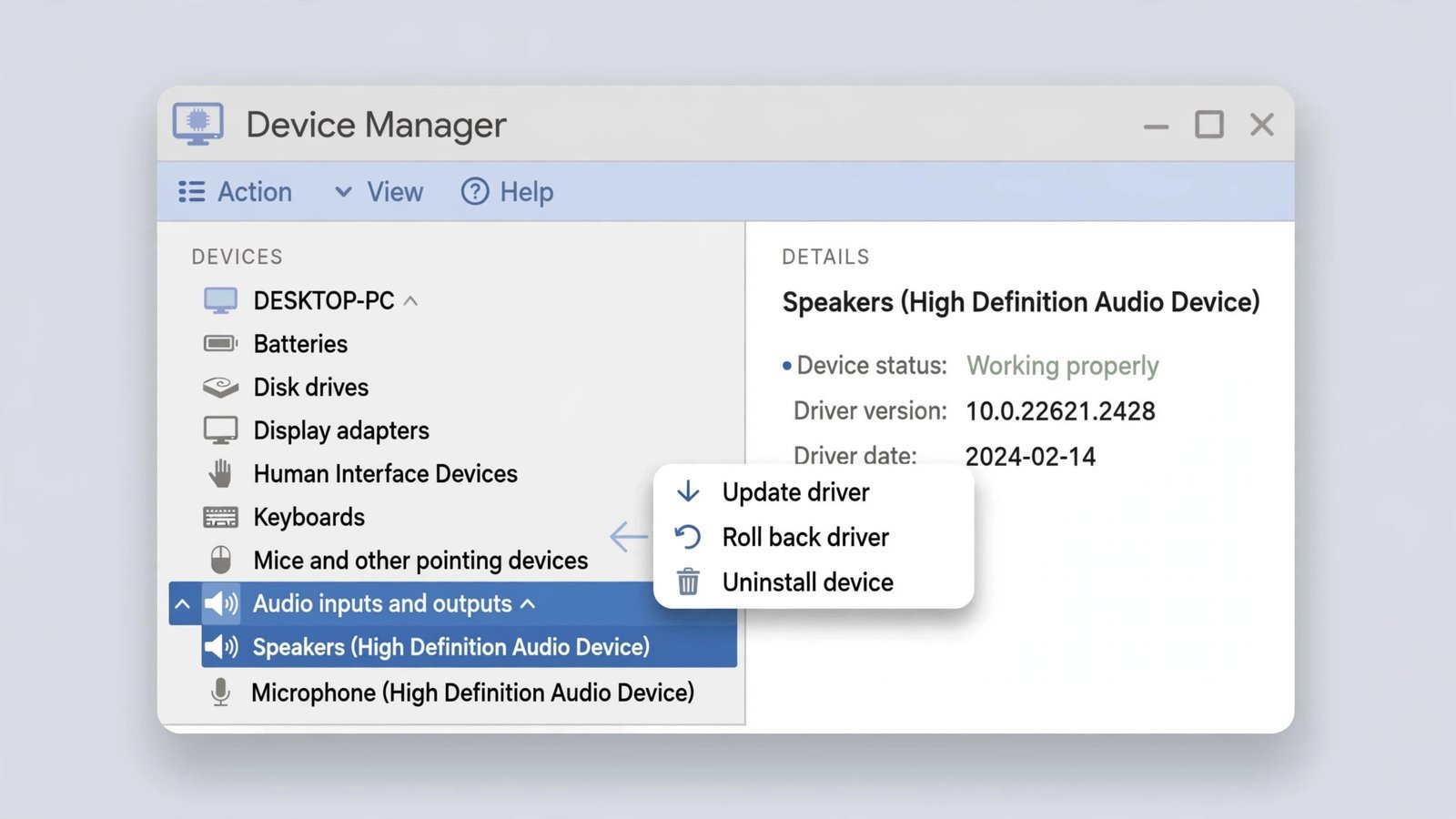Click the Roll back driver undo icon
The height and width of the screenshot is (819, 1456).
688,537
